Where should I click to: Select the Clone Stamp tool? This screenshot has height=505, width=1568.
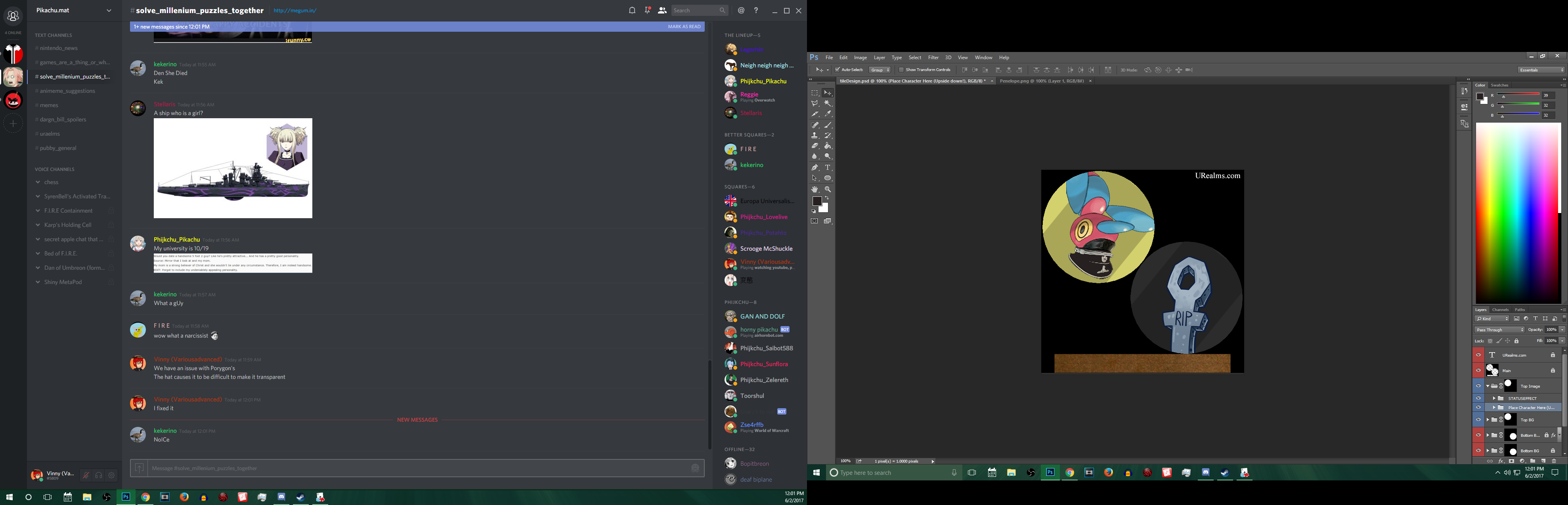[815, 135]
